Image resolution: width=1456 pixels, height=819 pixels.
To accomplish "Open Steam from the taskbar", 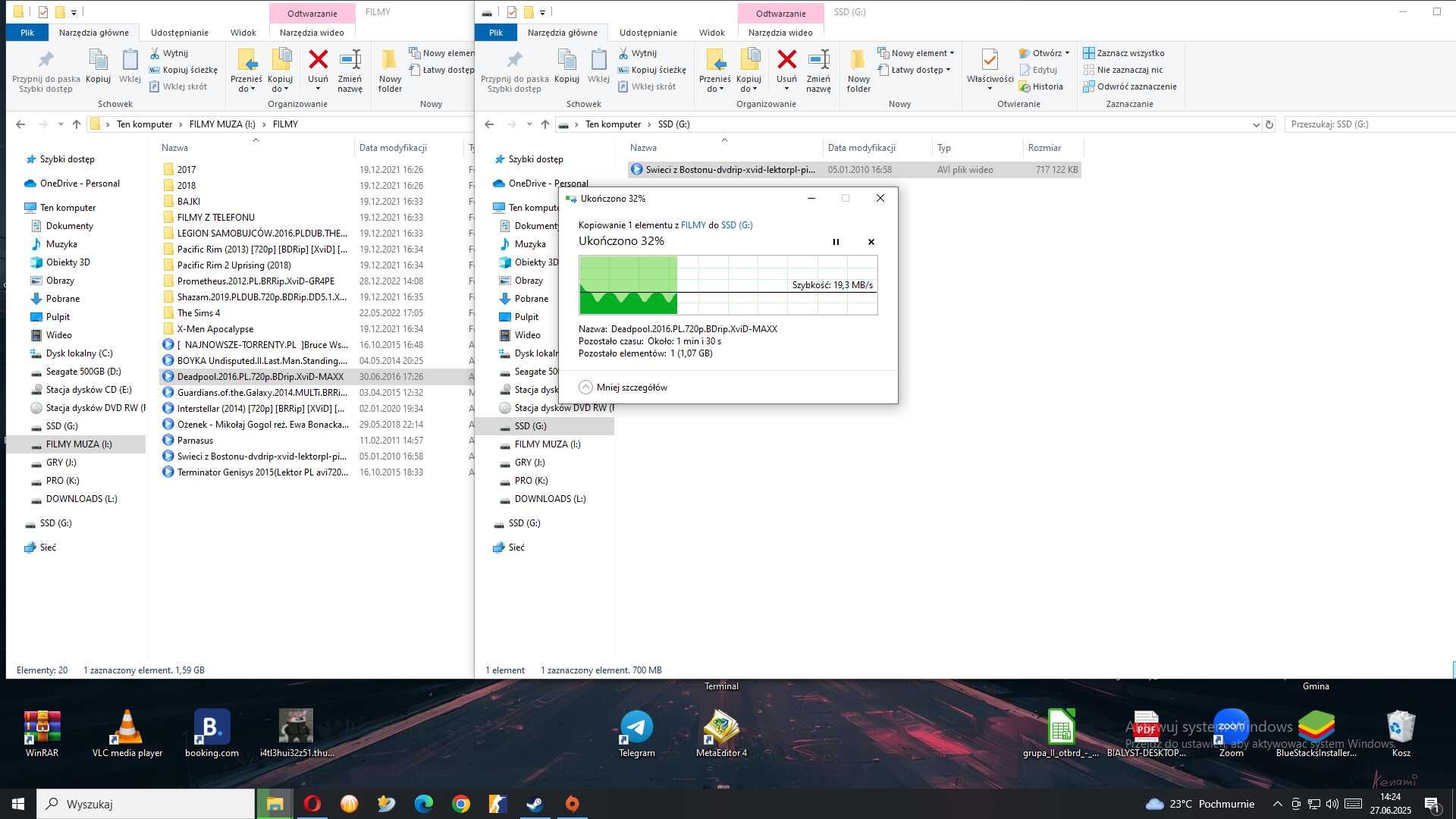I will (x=535, y=804).
